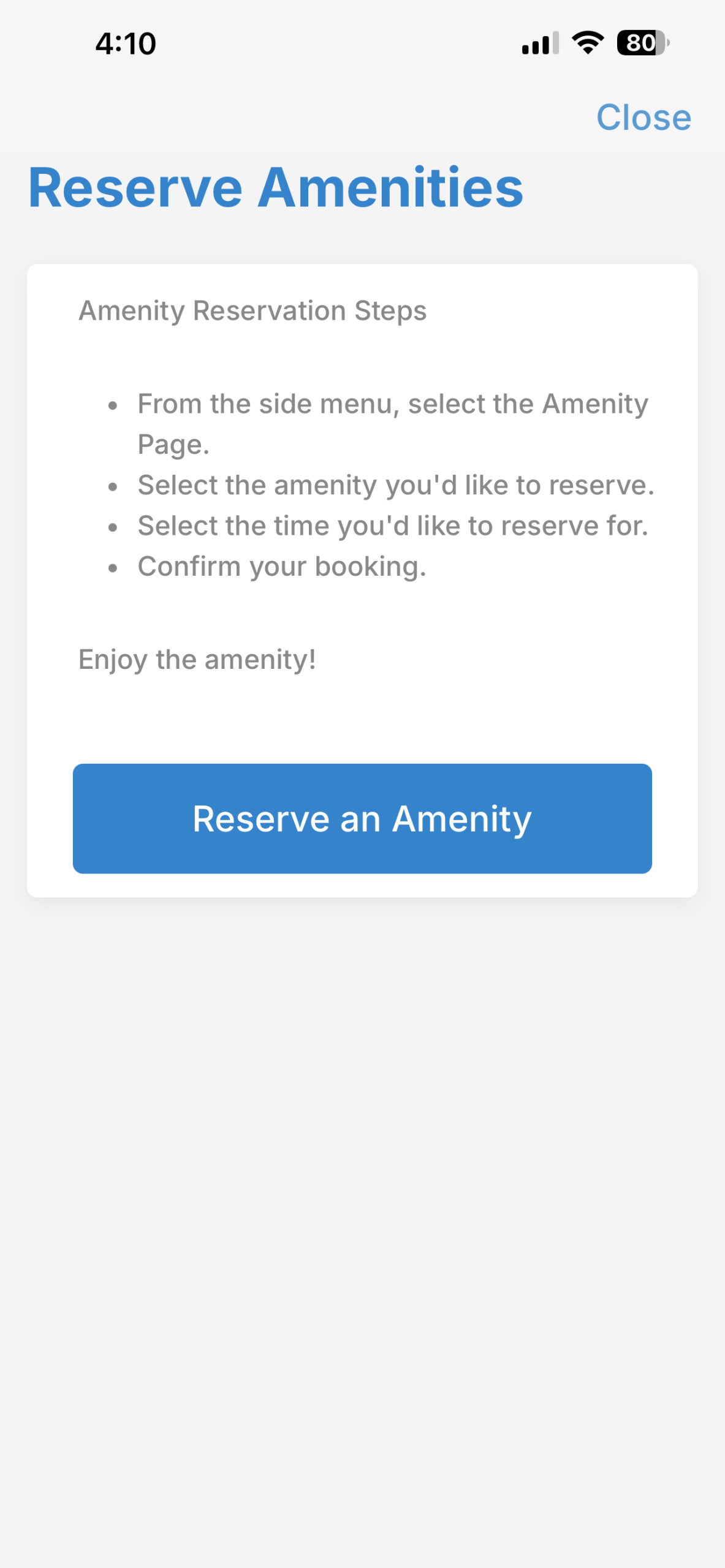Tap the Amenity Reservation Steps heading

pyautogui.click(x=252, y=311)
